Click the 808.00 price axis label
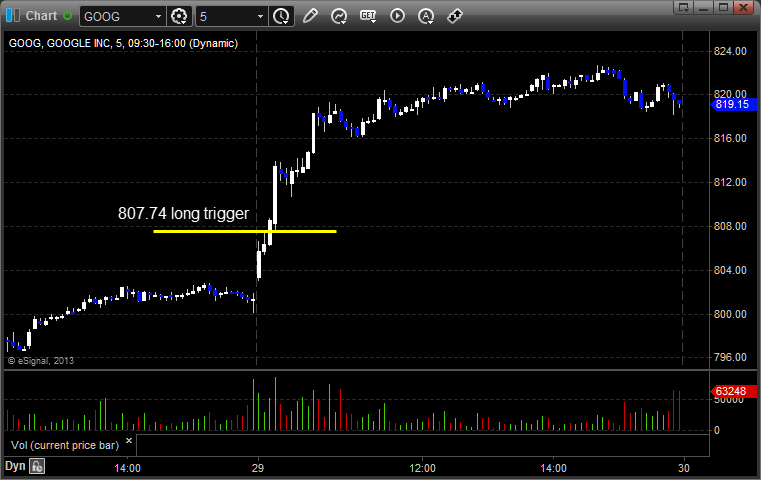The image size is (761, 480). (x=730, y=226)
